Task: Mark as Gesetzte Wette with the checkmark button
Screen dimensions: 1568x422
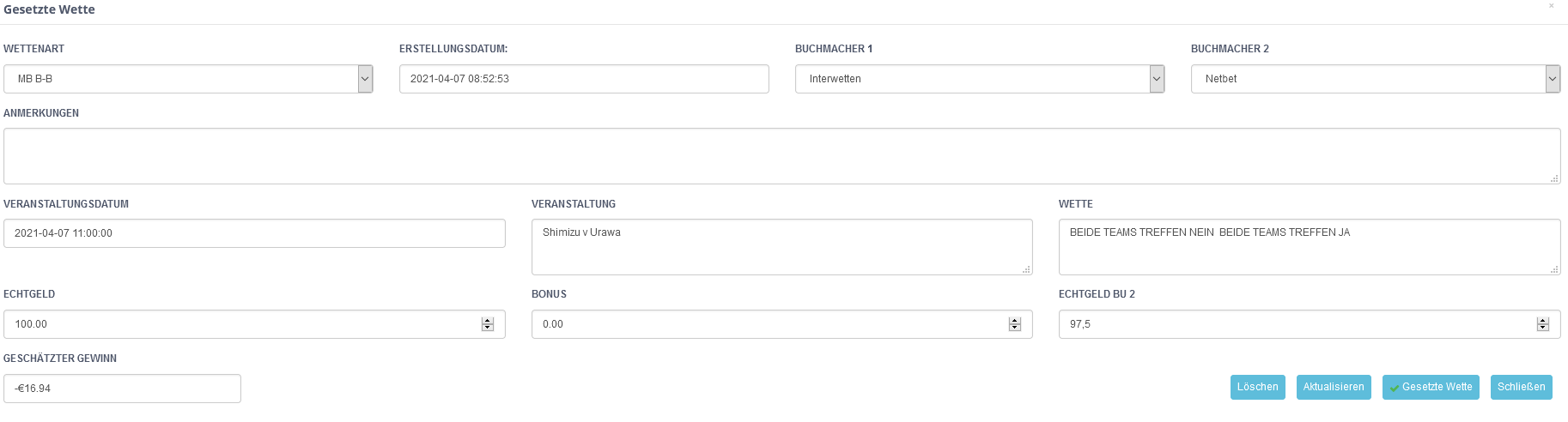Action: (1431, 387)
